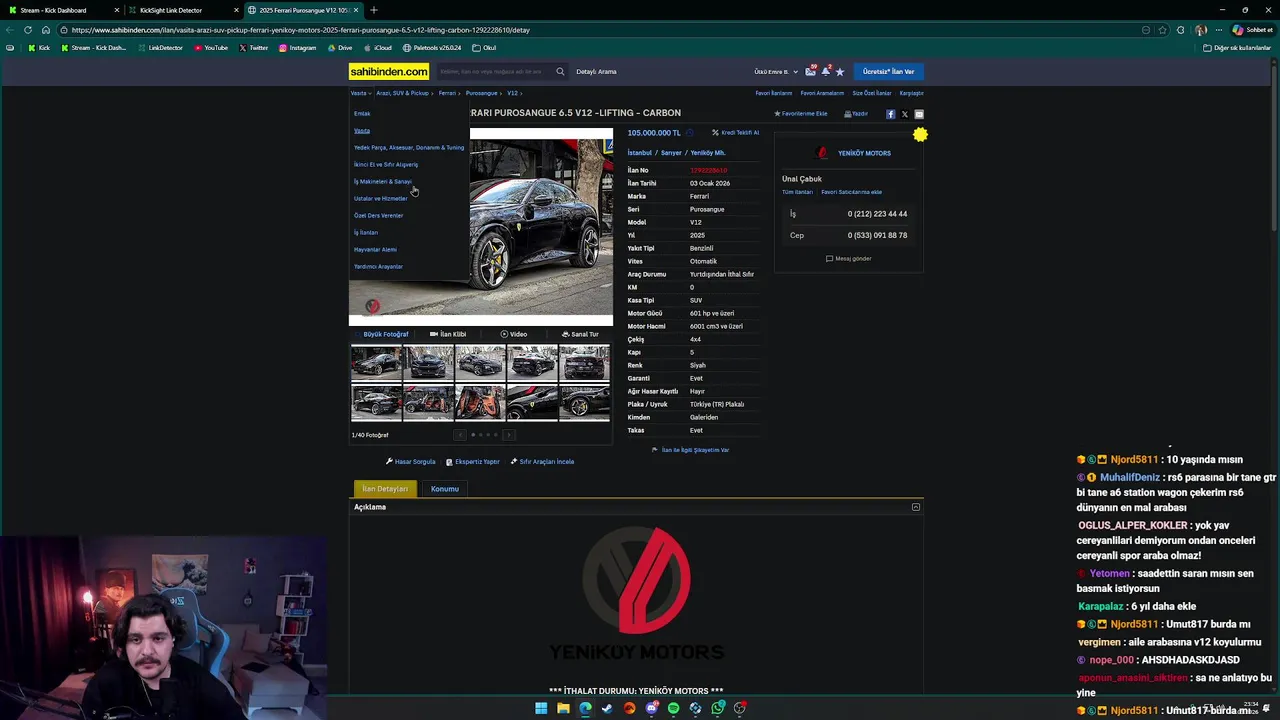The height and width of the screenshot is (720, 1280).
Task: Expand the Vasıta breadcrumb dropdown
Action: 361,93
